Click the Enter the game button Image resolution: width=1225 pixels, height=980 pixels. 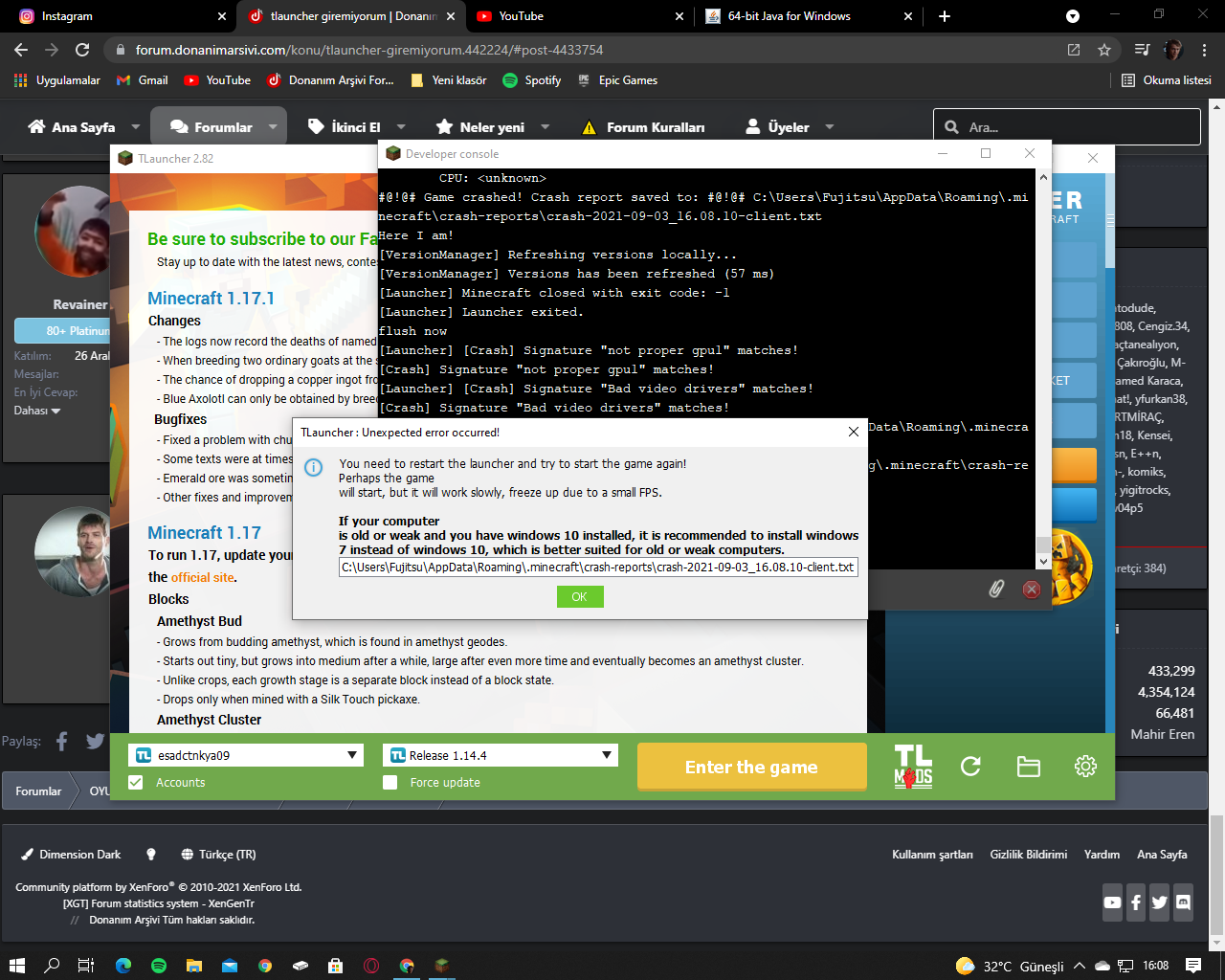point(751,767)
